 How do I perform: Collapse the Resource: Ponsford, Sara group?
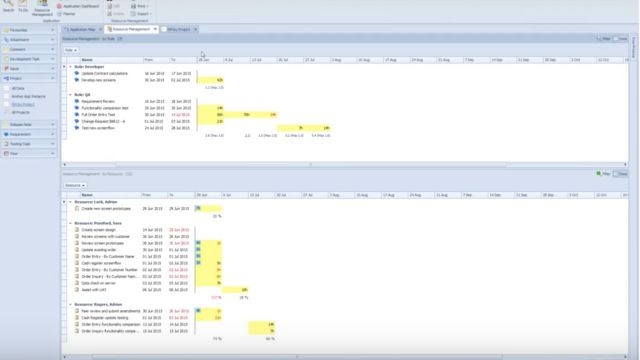tap(70, 223)
